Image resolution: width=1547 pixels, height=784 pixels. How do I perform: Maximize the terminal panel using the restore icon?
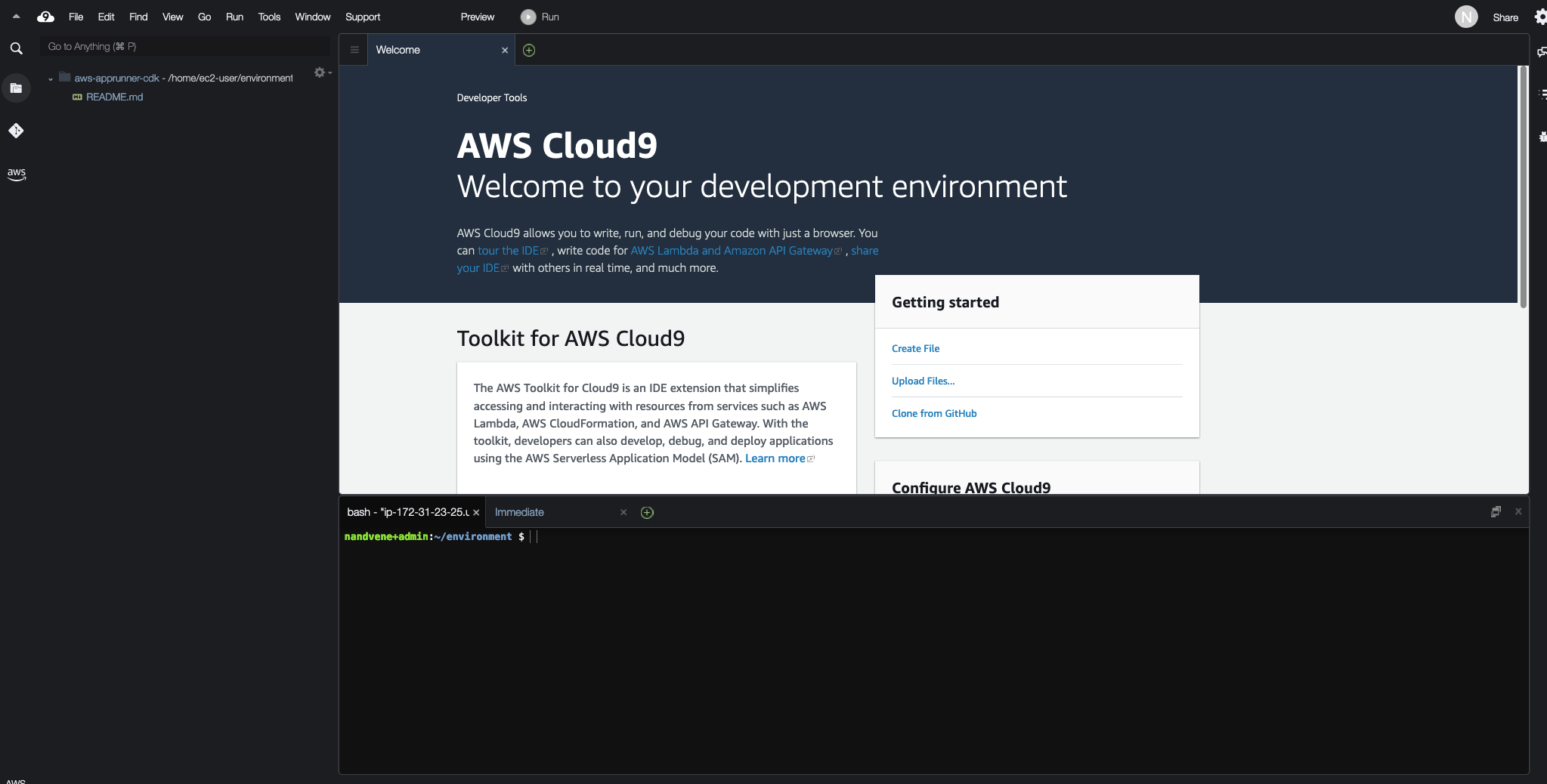1496,511
